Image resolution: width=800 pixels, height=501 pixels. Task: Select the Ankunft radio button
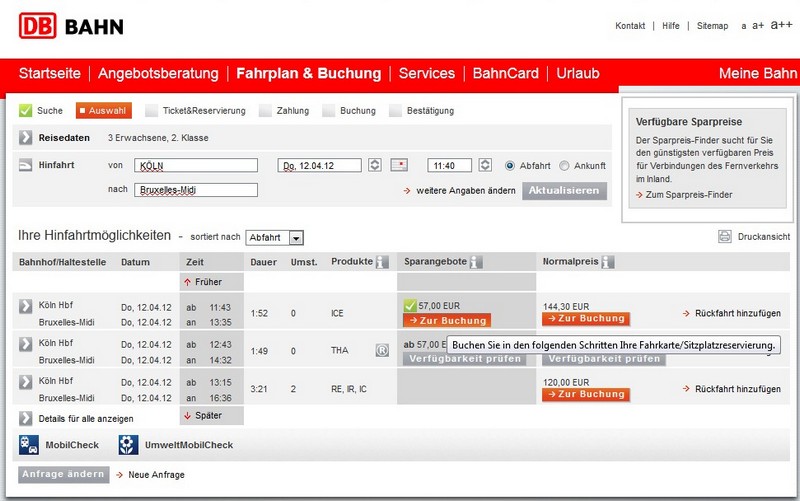pos(564,165)
